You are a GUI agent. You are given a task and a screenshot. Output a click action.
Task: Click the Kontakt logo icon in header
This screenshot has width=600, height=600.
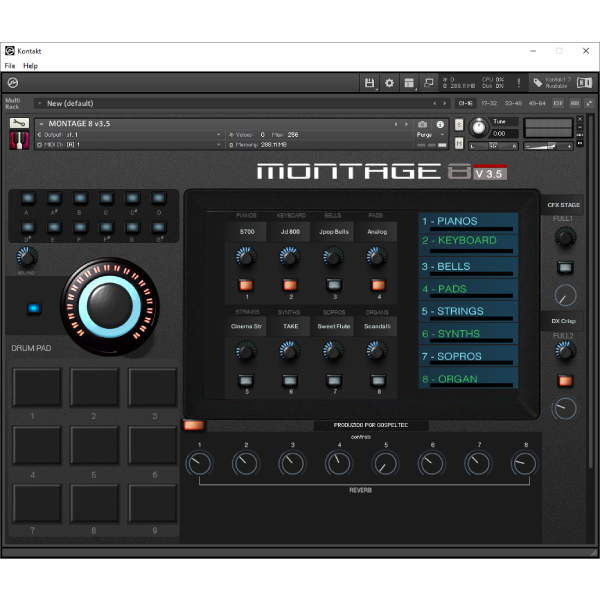(13, 83)
